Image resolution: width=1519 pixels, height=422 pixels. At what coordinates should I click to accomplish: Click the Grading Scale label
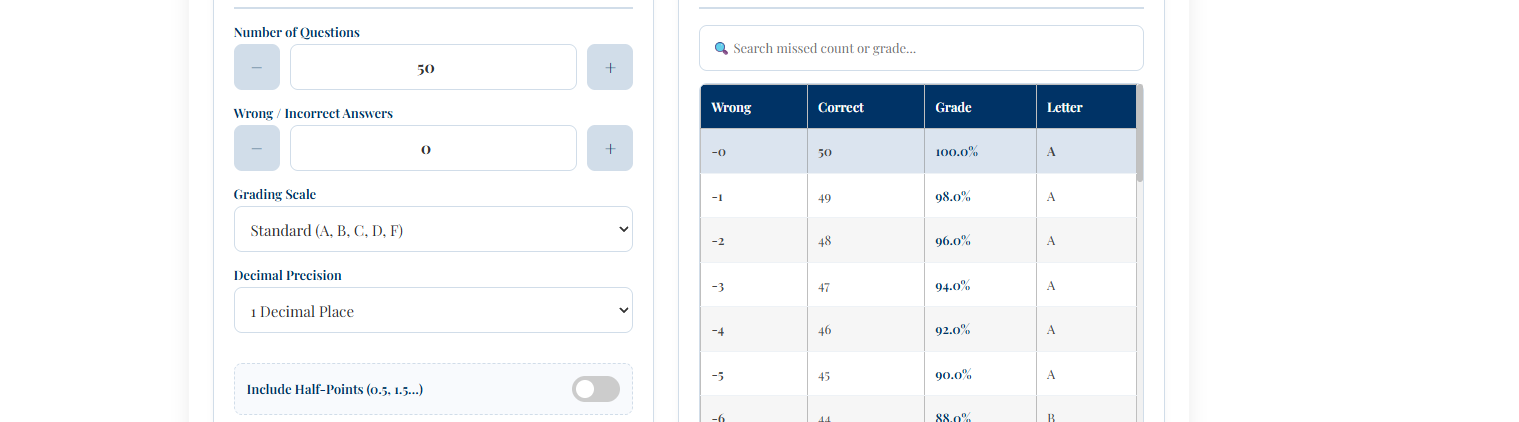[275, 194]
